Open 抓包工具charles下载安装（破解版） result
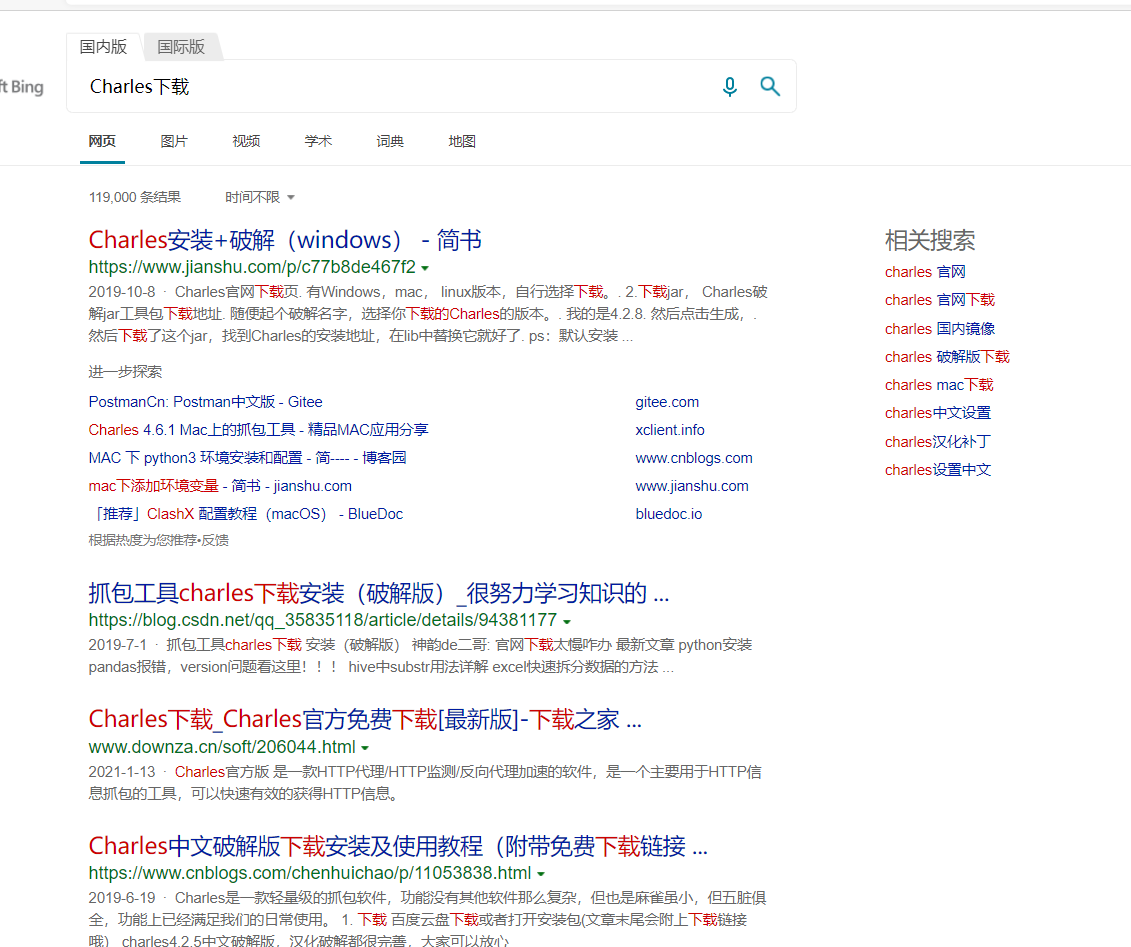Screen dimensions: 1131x947 pos(379,593)
